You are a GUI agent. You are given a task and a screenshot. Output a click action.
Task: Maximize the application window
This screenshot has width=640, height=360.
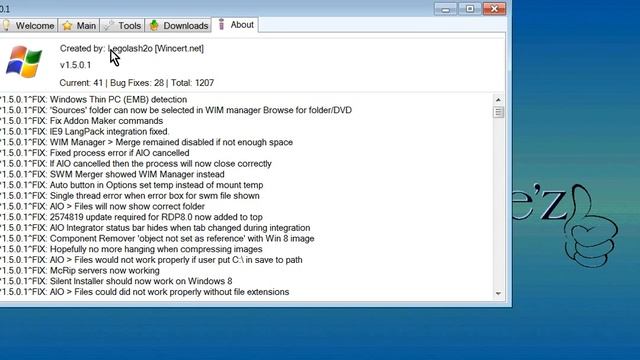(x=470, y=9)
